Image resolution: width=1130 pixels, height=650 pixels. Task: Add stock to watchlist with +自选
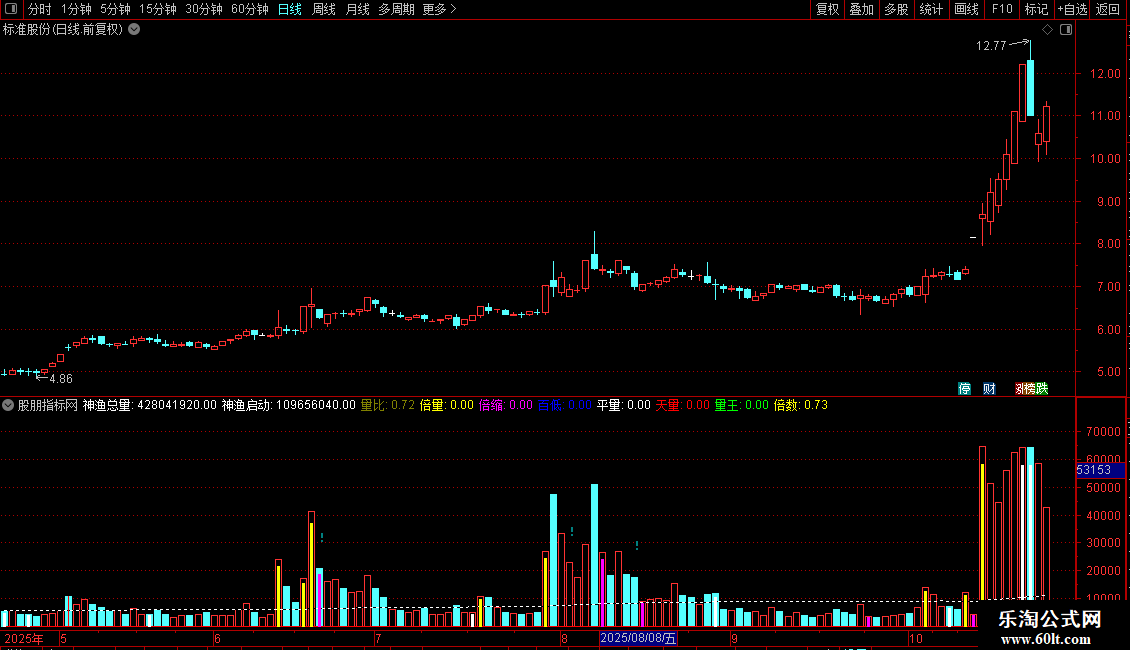(1072, 9)
